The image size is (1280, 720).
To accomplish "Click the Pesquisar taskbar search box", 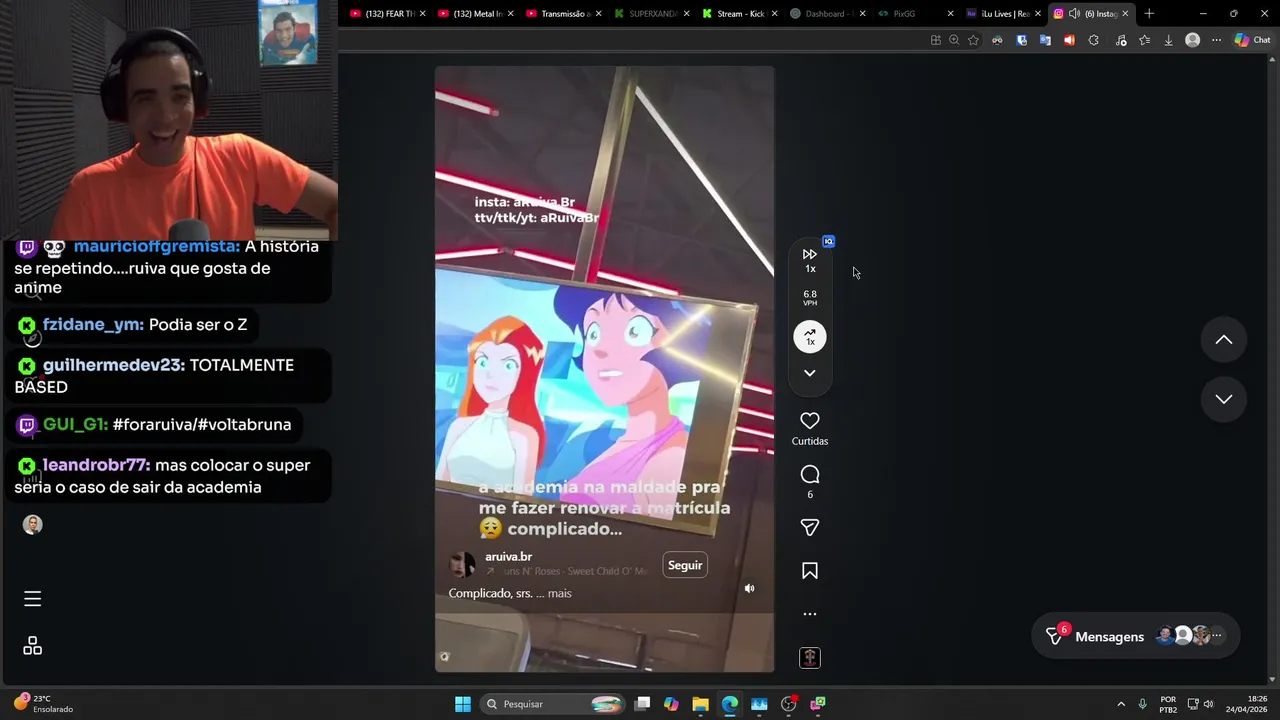I will [552, 704].
